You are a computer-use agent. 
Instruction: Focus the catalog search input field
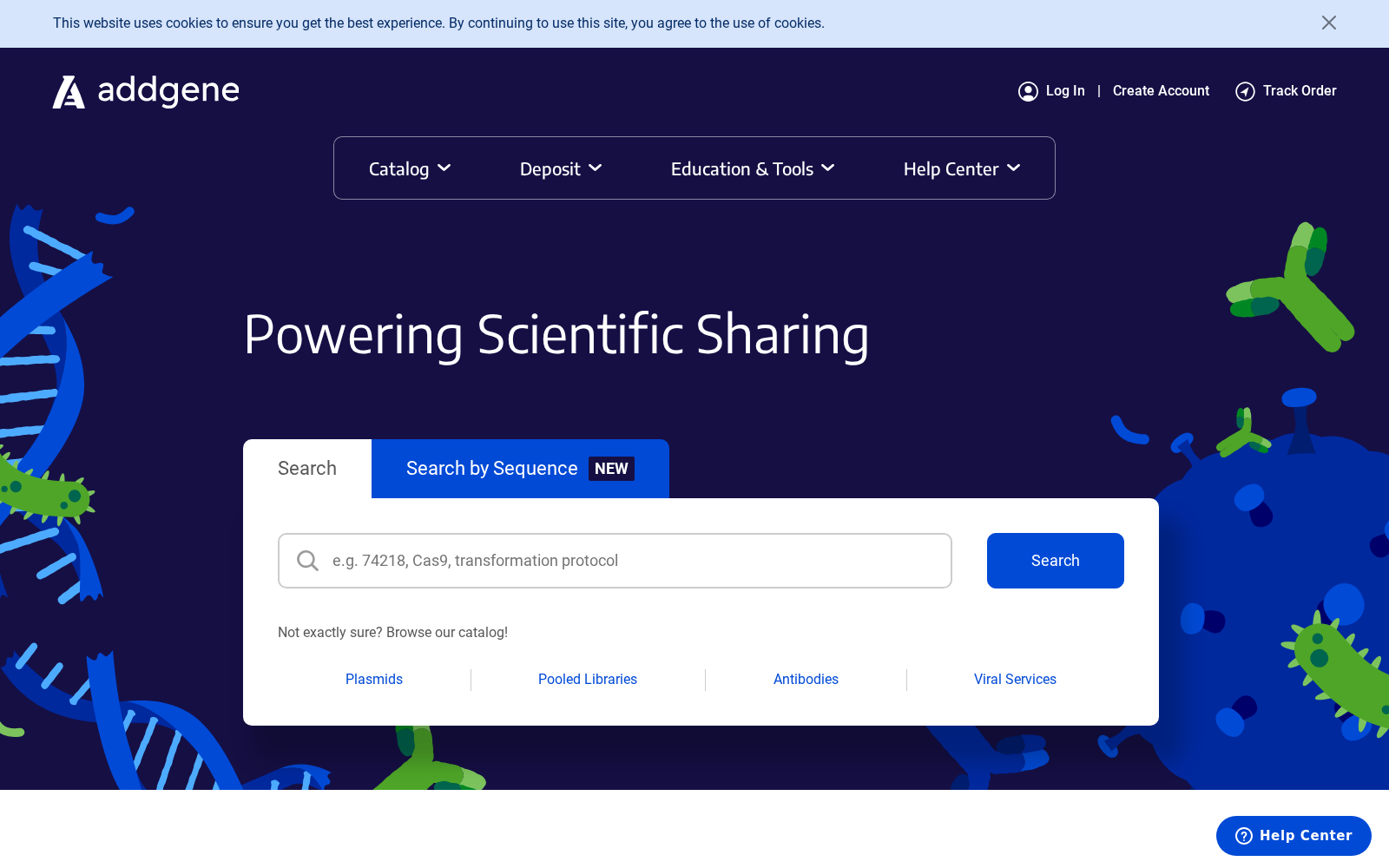(x=615, y=561)
